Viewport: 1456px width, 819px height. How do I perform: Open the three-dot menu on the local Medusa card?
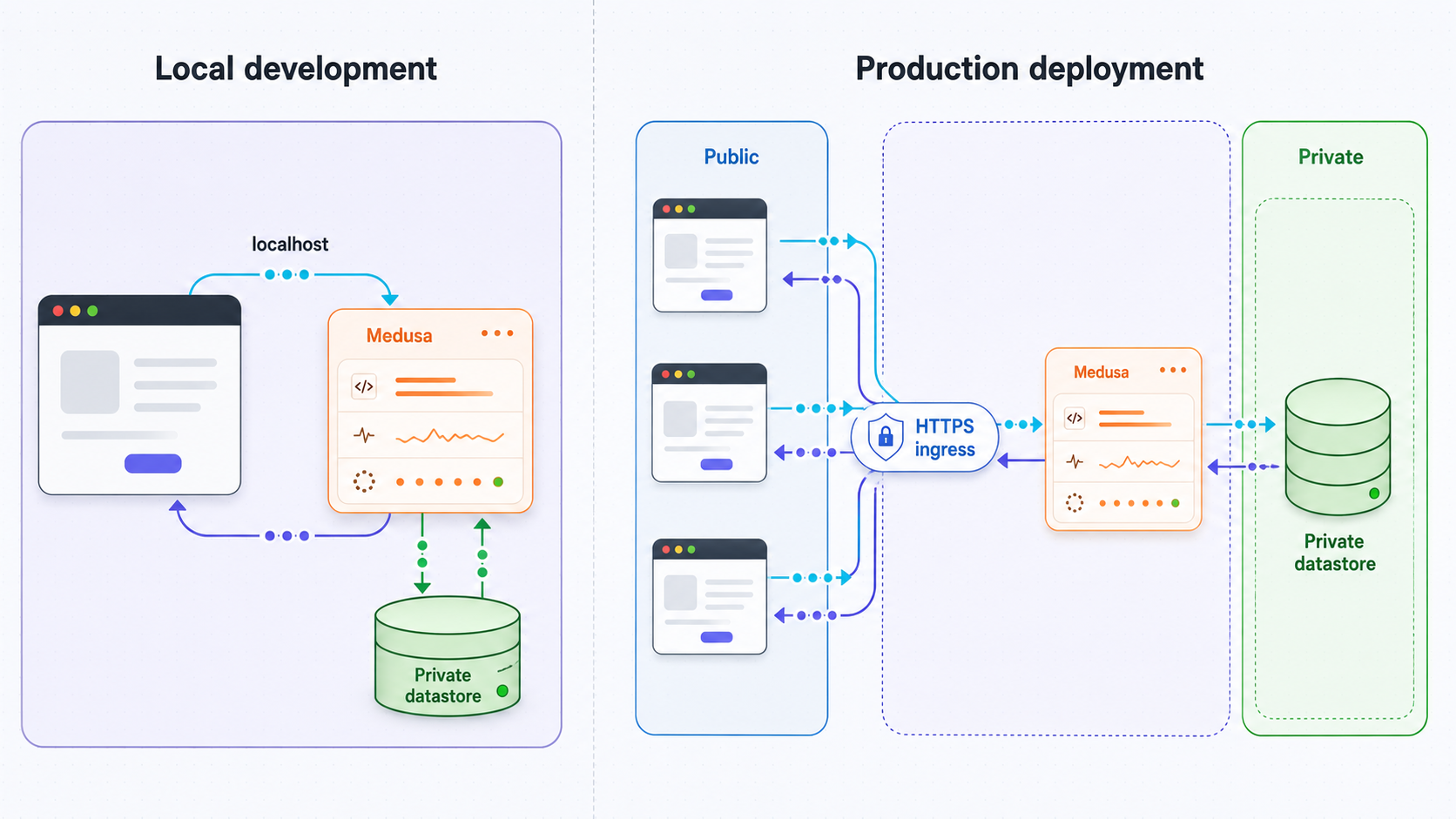[497, 333]
